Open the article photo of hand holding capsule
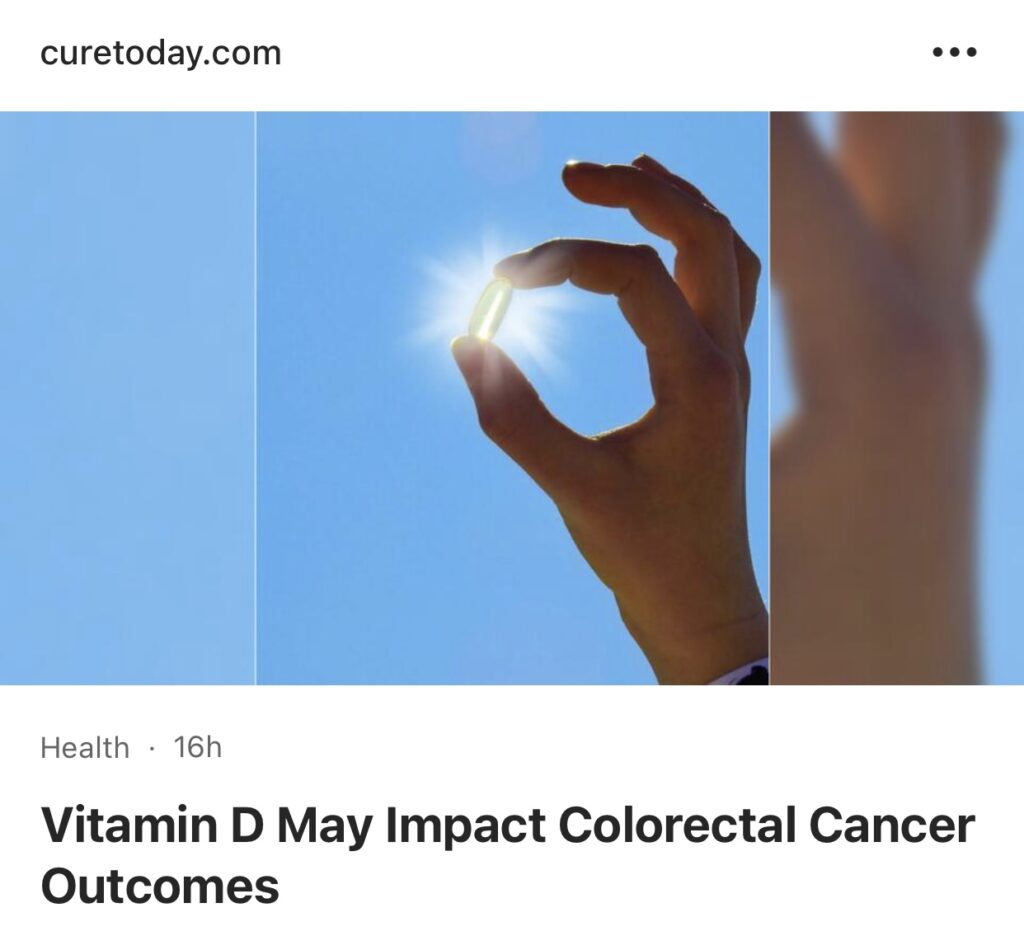The height and width of the screenshot is (936, 1024). [x=512, y=398]
